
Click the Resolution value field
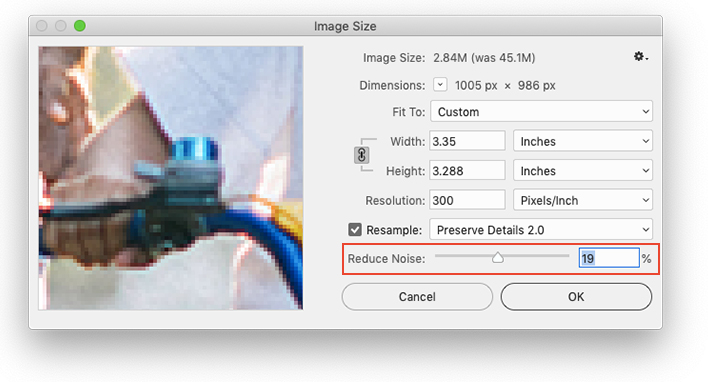467,200
